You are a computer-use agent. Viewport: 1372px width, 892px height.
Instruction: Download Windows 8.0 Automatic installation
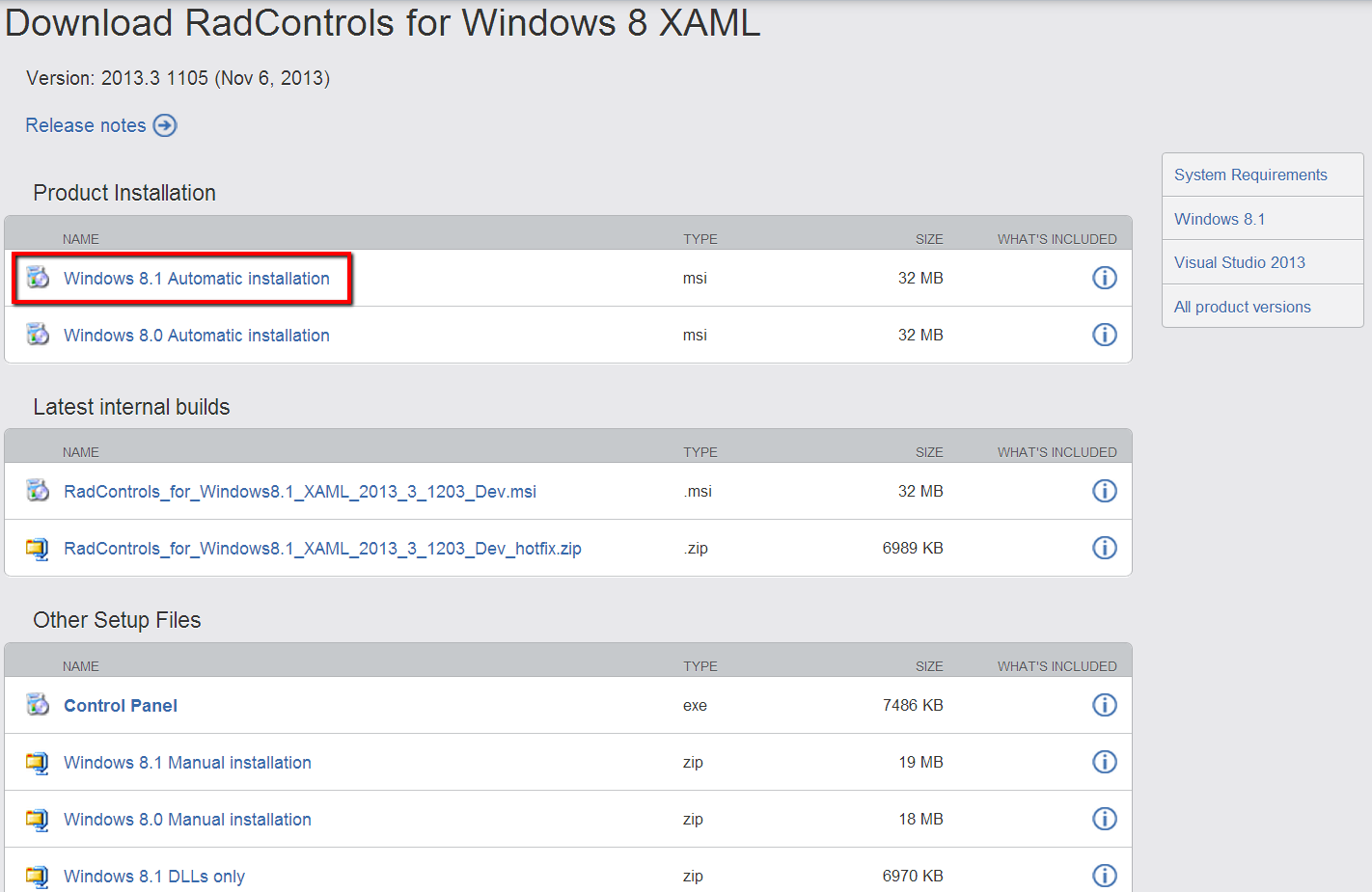click(x=197, y=336)
